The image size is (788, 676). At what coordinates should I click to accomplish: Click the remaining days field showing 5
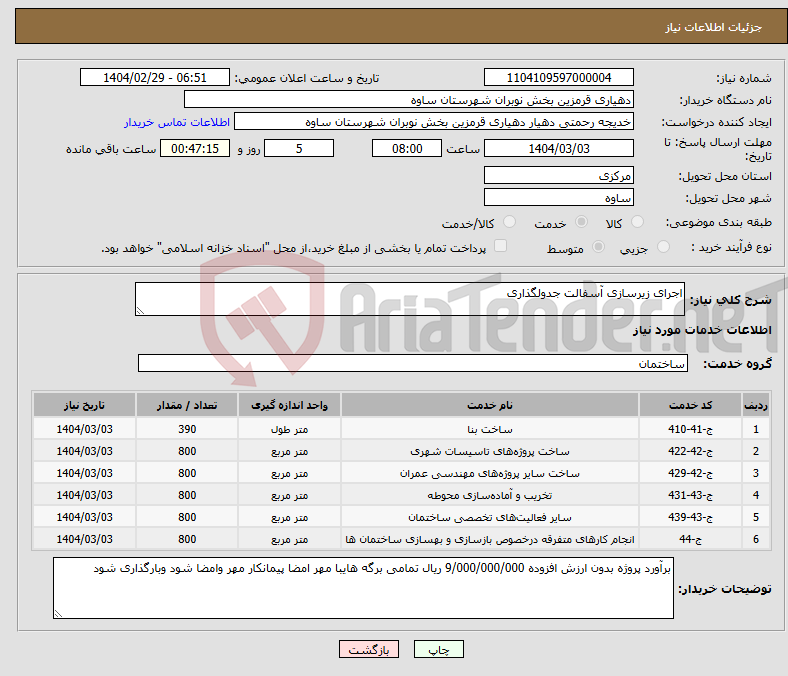299,148
